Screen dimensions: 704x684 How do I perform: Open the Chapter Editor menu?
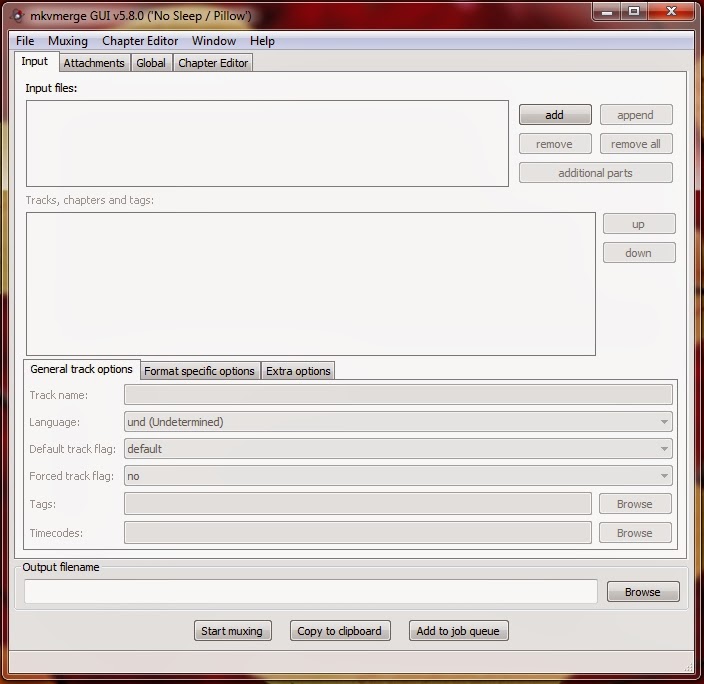[x=140, y=41]
